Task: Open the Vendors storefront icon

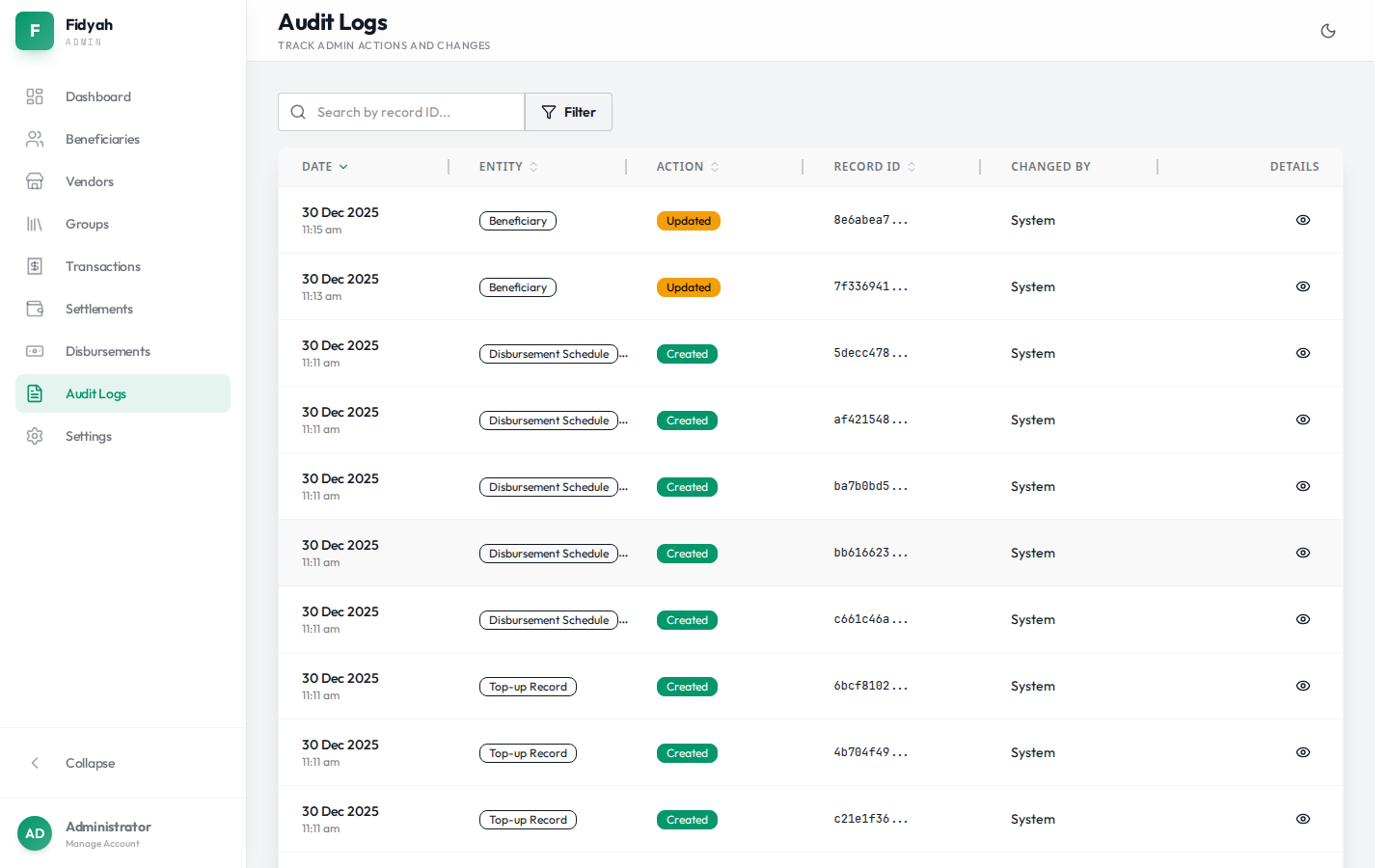Action: click(35, 181)
